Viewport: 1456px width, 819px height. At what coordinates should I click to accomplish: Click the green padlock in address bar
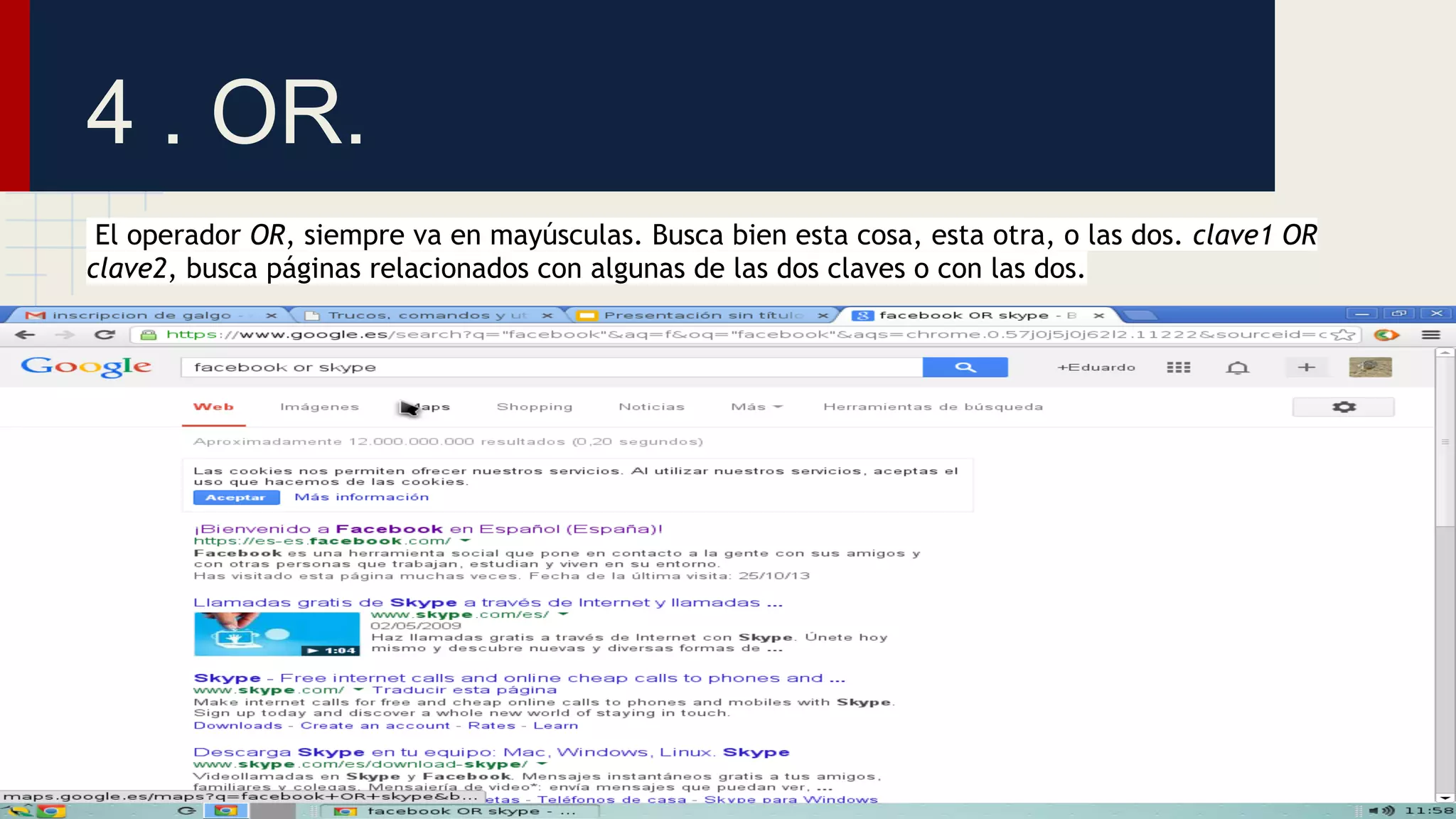pos(148,335)
